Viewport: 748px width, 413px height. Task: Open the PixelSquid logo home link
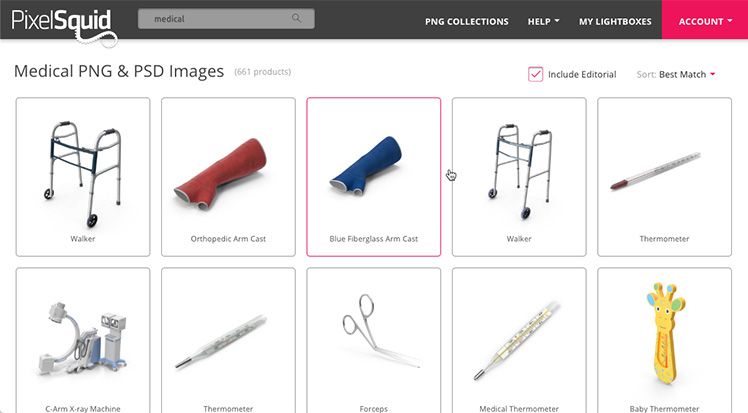pos(64,26)
